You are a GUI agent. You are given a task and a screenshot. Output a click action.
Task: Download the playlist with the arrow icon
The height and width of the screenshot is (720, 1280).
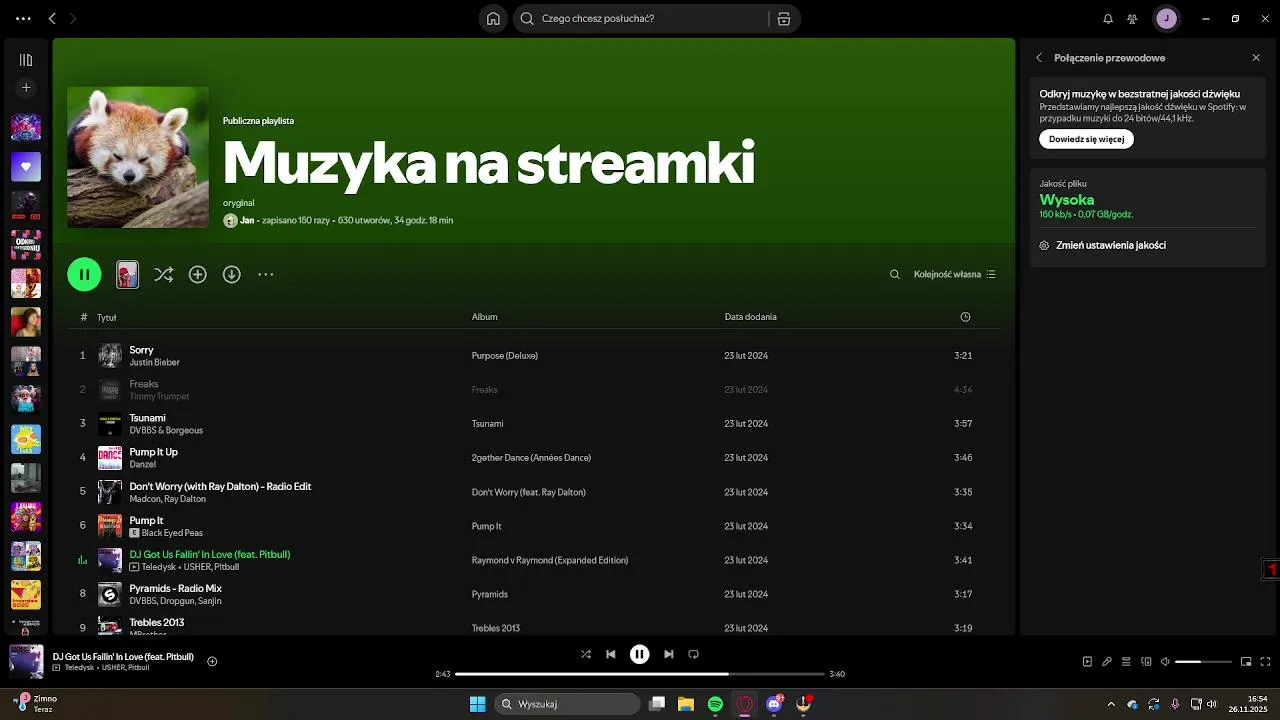pos(232,274)
